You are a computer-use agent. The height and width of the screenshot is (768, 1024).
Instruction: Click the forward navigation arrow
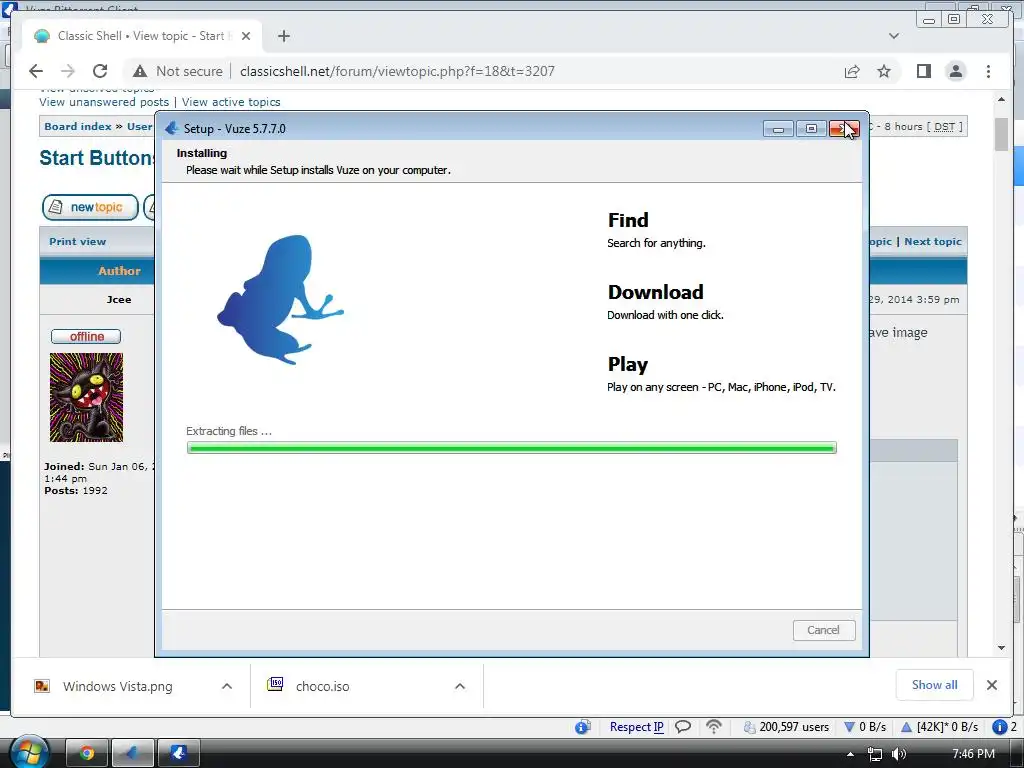point(68,71)
